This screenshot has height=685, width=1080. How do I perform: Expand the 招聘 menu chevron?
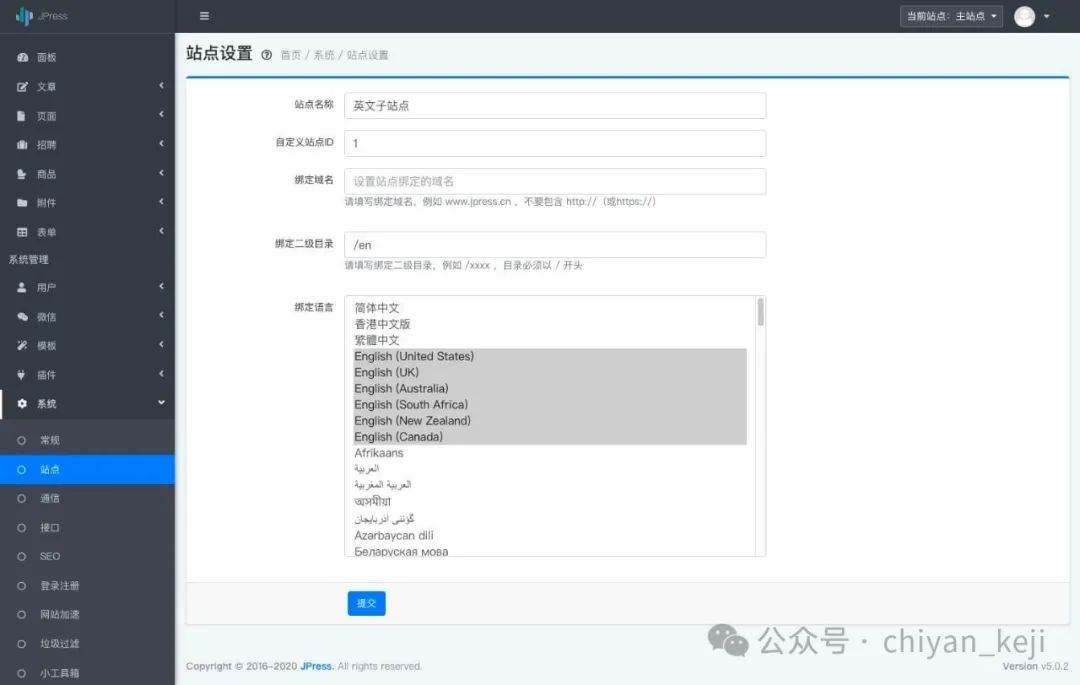pyautogui.click(x=161, y=144)
